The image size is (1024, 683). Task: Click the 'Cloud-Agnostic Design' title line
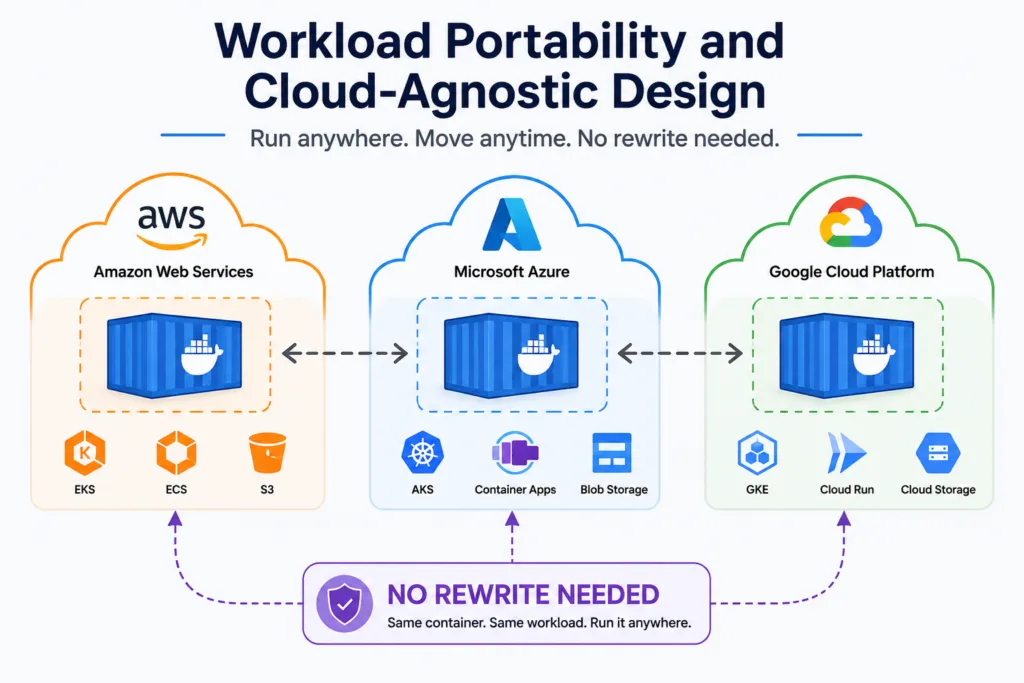coord(505,91)
